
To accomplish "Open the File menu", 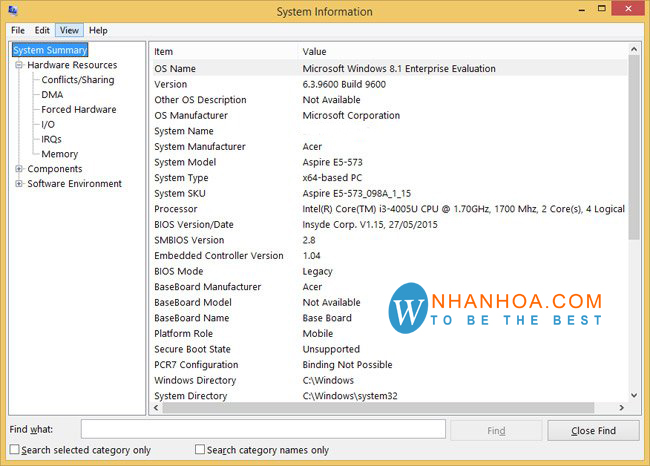I will pyautogui.click(x=18, y=30).
